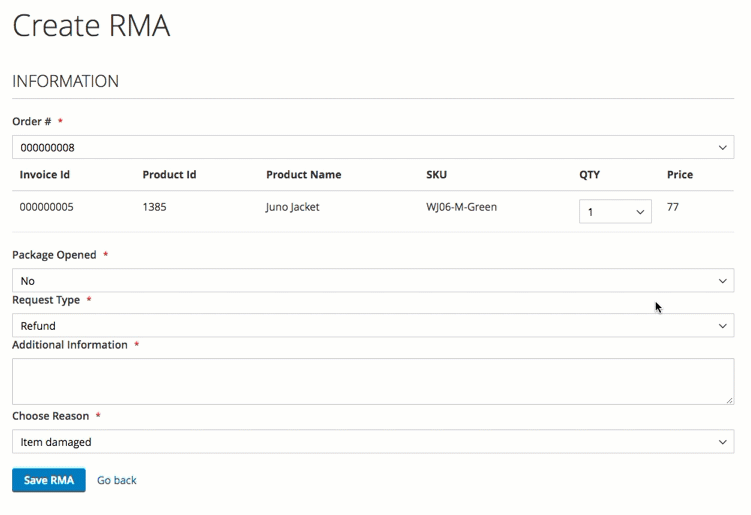Viewport: 751px width, 515px height.
Task: Click the Price column header
Action: click(680, 175)
